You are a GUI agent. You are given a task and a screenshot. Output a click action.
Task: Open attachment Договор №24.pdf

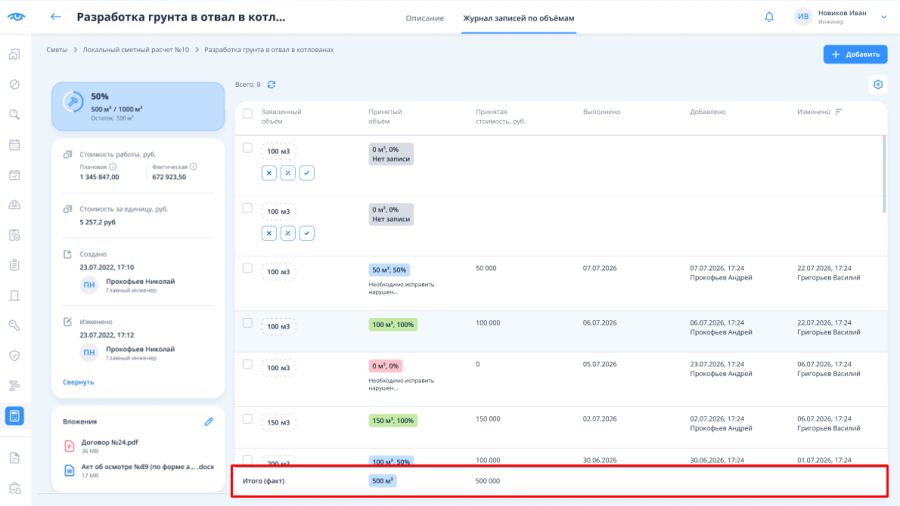[x=110, y=442]
